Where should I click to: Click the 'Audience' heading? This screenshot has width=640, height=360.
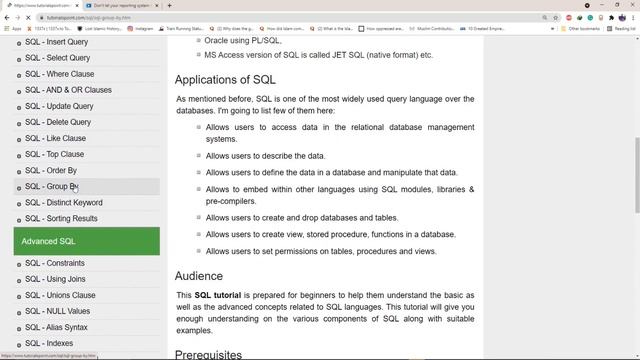click(x=199, y=276)
